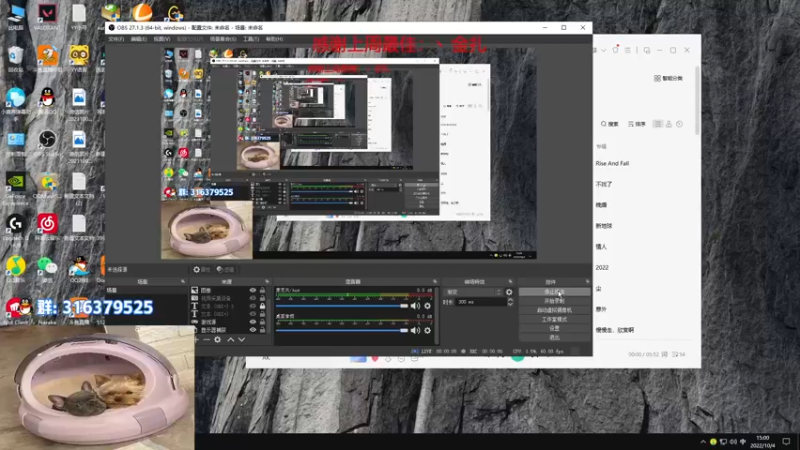Switch music player to mini mode icon
Viewport: 800px width, 450px height.
[x=647, y=50]
